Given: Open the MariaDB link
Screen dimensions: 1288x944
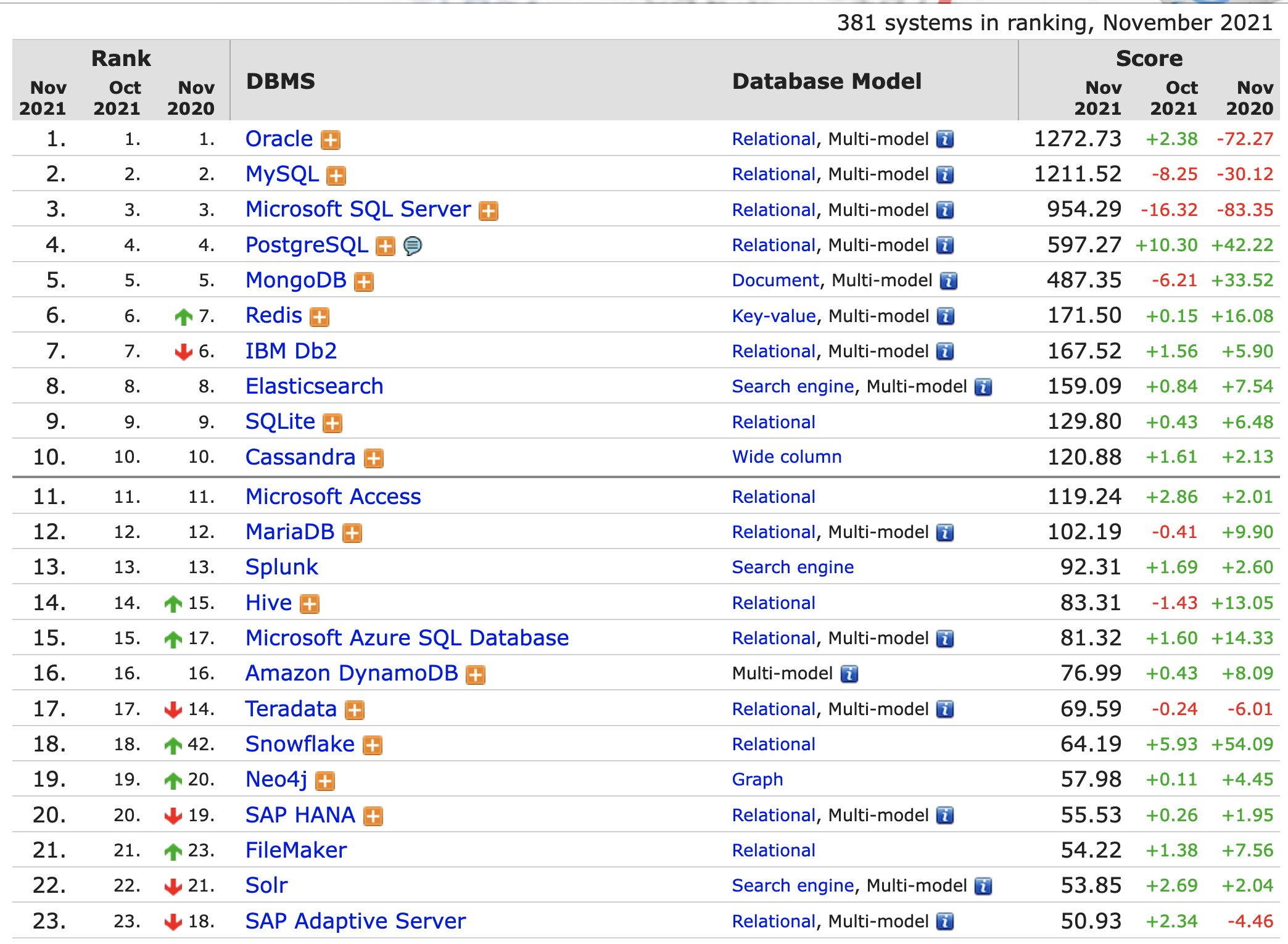Looking at the screenshot, I should pos(290,532).
